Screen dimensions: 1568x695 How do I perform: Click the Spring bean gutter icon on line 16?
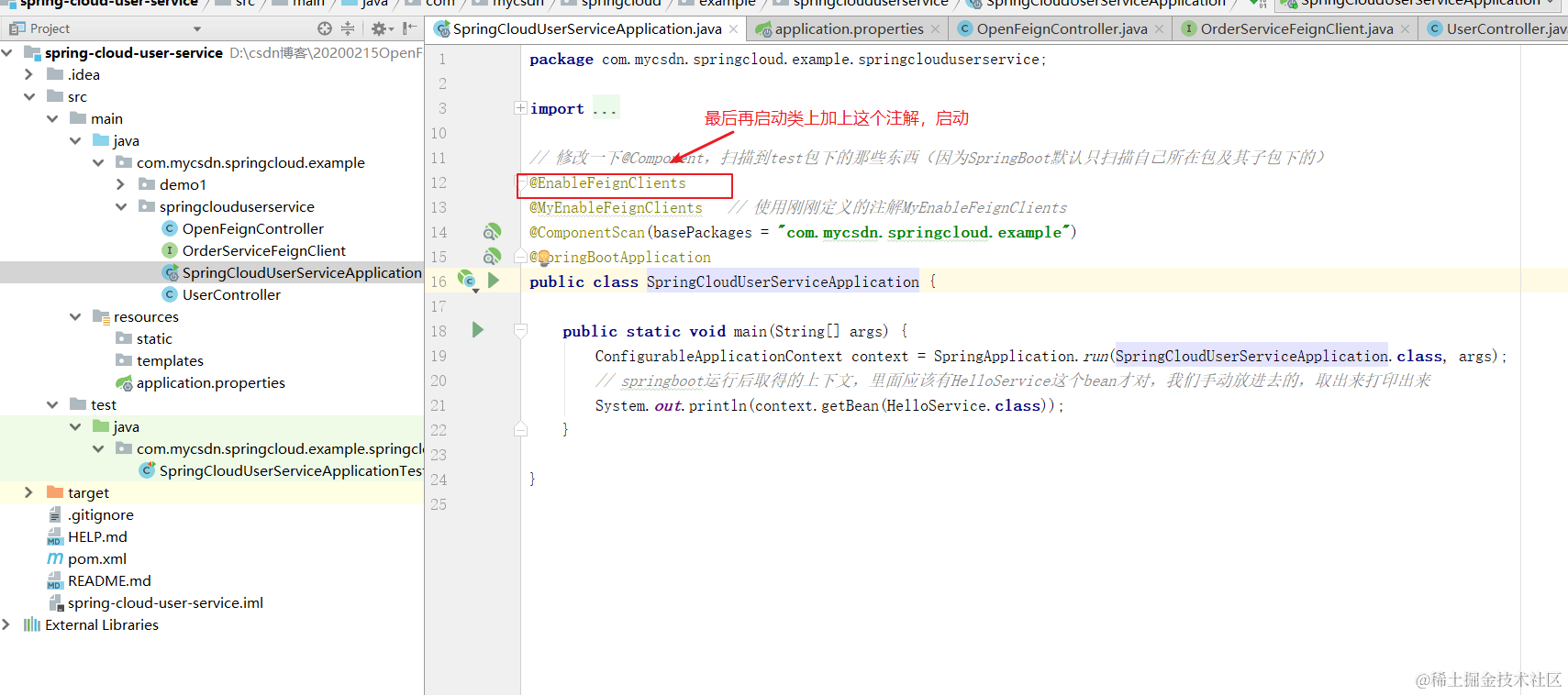point(467,280)
